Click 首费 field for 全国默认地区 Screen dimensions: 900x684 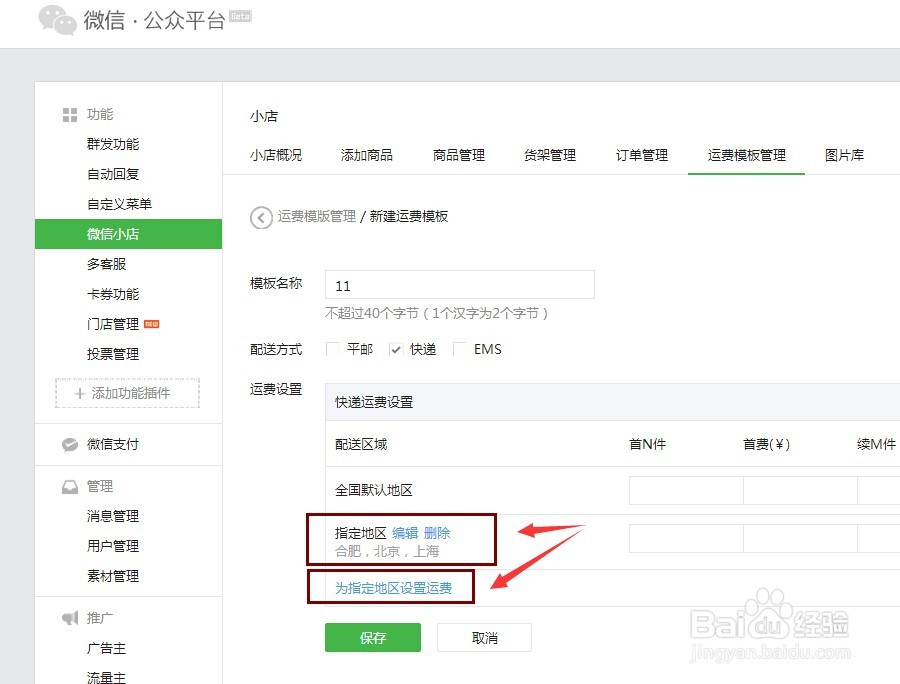800,490
